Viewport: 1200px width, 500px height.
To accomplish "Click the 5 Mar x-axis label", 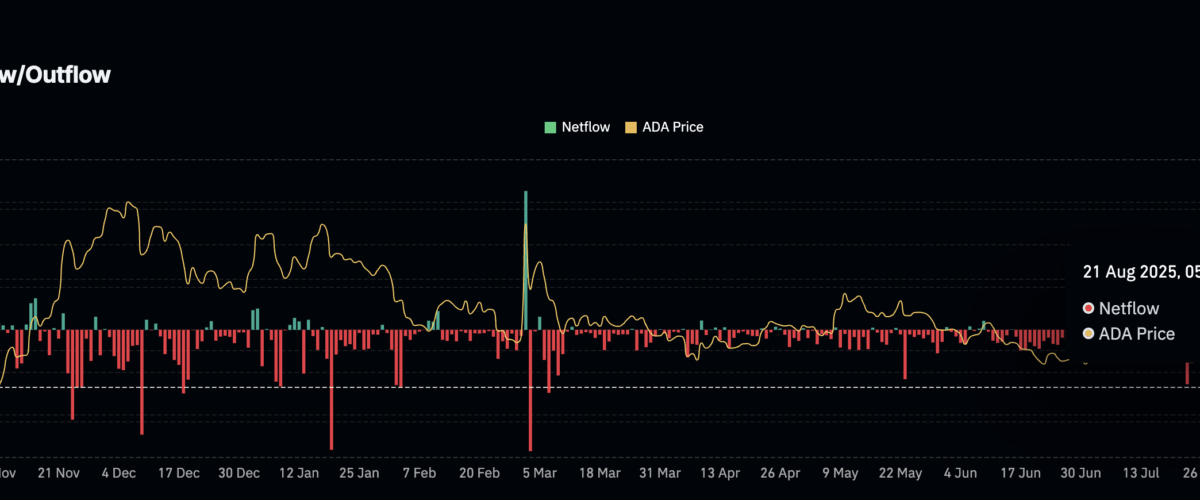I will pos(538,472).
